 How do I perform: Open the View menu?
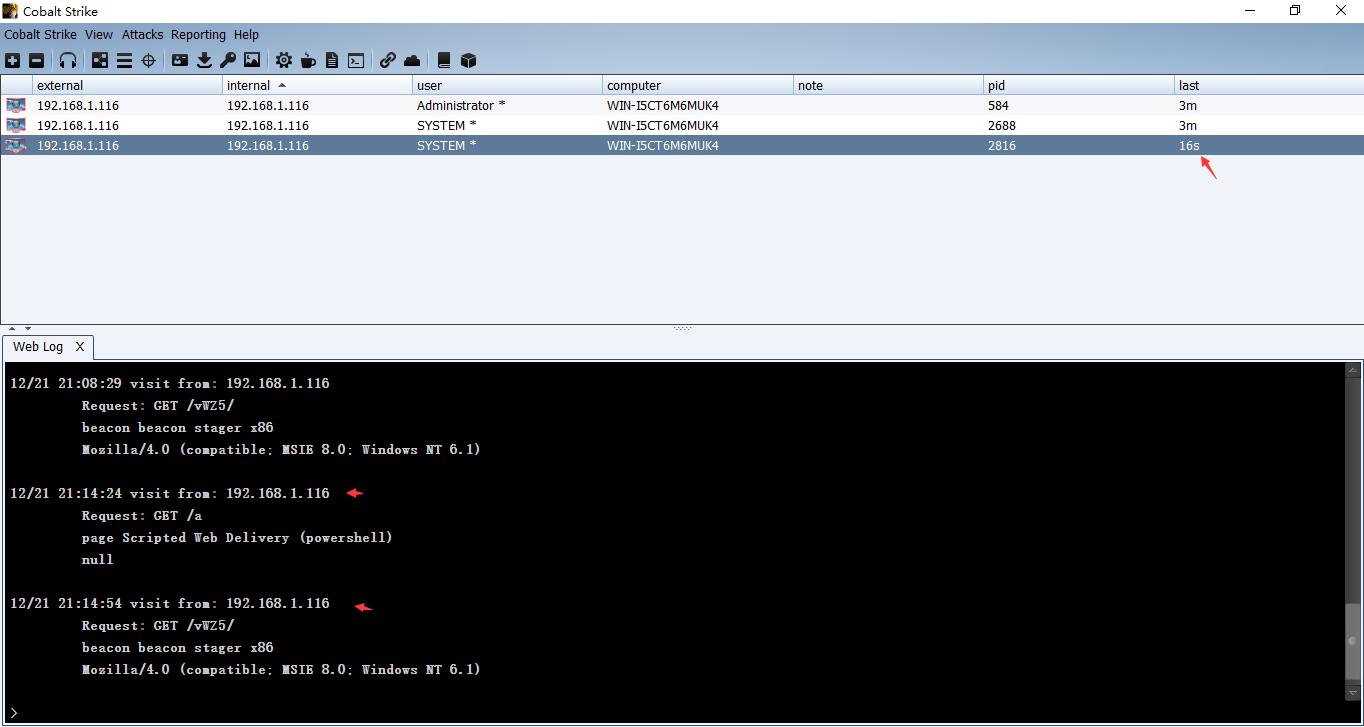pos(99,34)
